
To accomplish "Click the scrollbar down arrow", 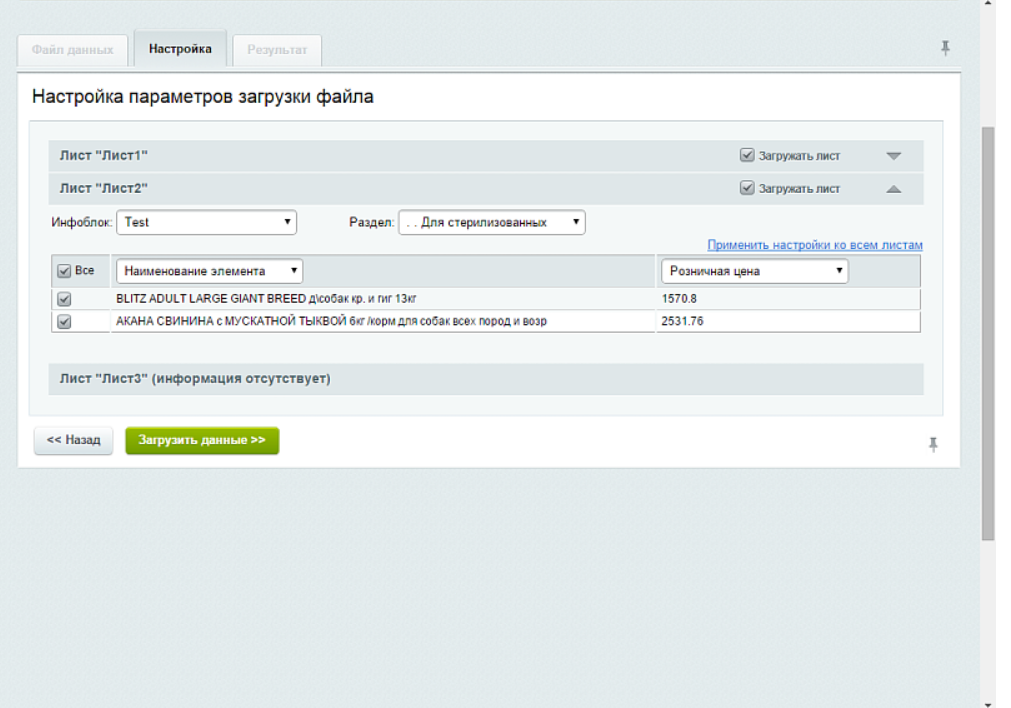I will (988, 701).
